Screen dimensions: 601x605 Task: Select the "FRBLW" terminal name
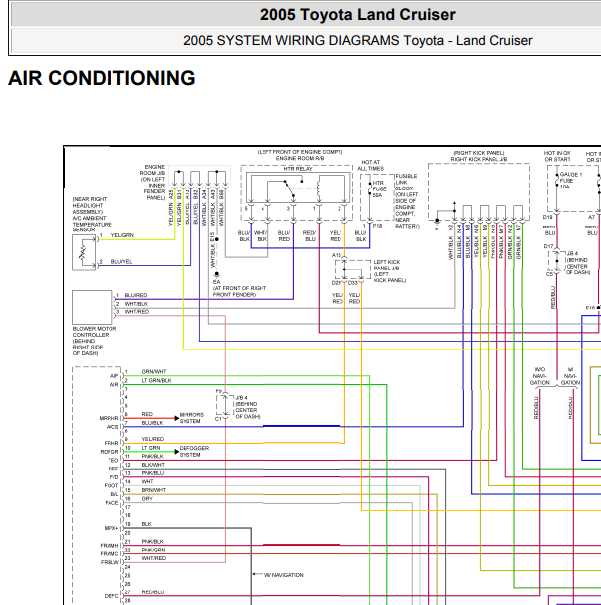pos(110,562)
